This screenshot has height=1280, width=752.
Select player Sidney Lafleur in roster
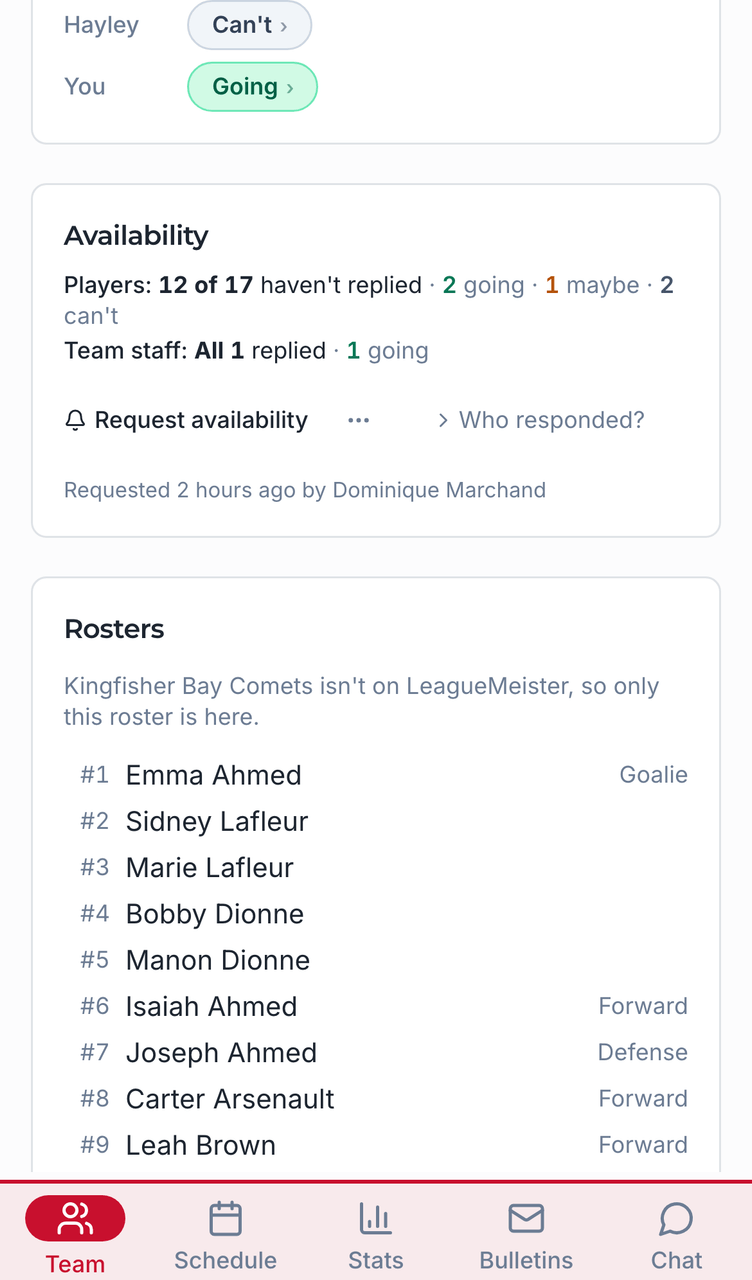pyautogui.click(x=384, y=821)
